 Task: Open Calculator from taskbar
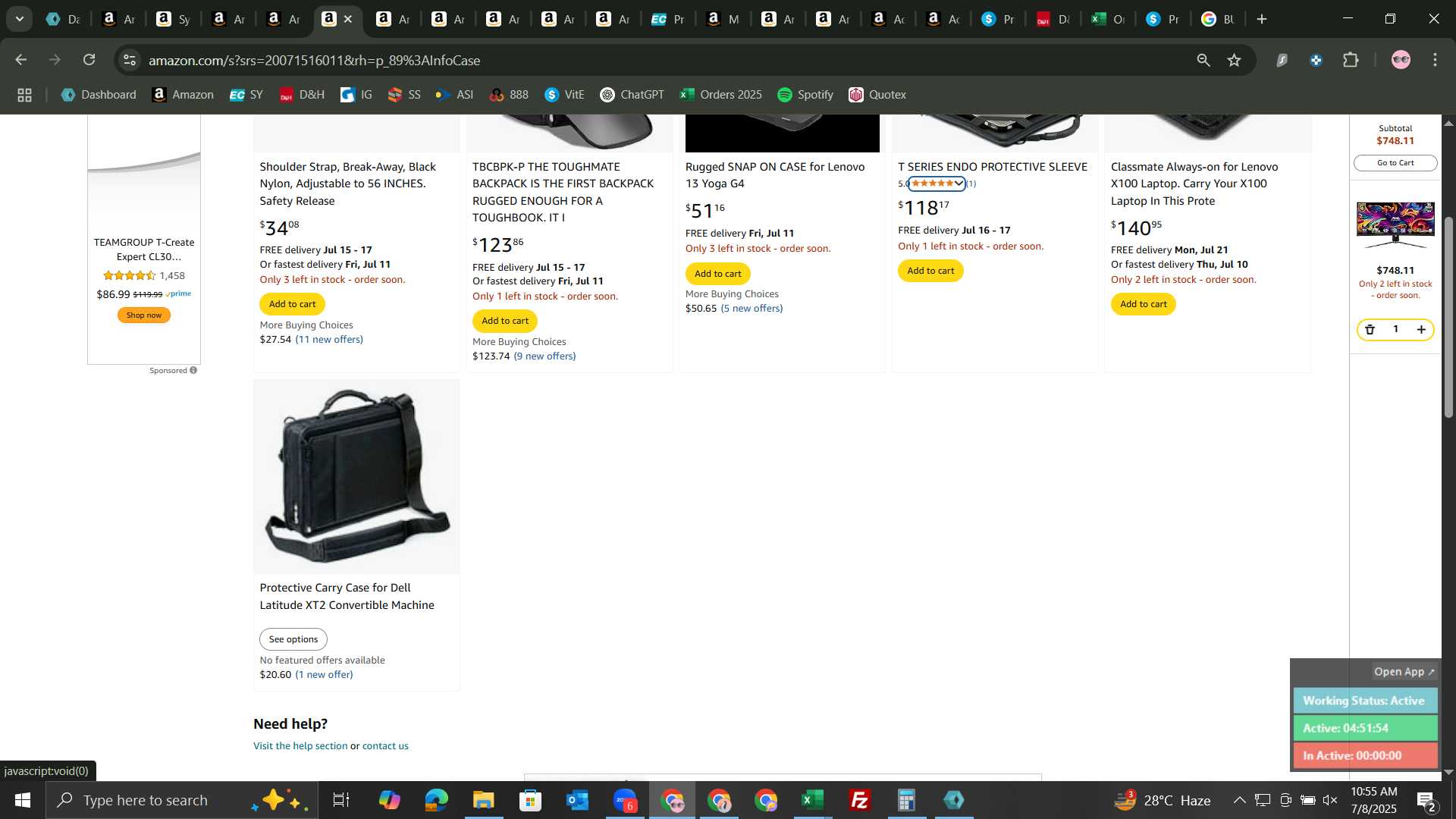pyautogui.click(x=907, y=800)
